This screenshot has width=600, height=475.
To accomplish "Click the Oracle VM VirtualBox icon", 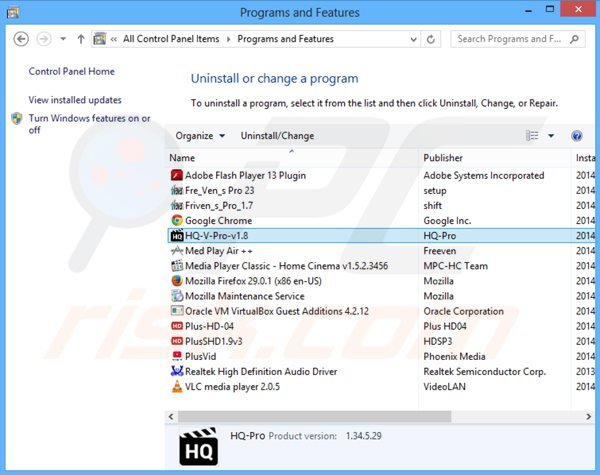I will [176, 311].
